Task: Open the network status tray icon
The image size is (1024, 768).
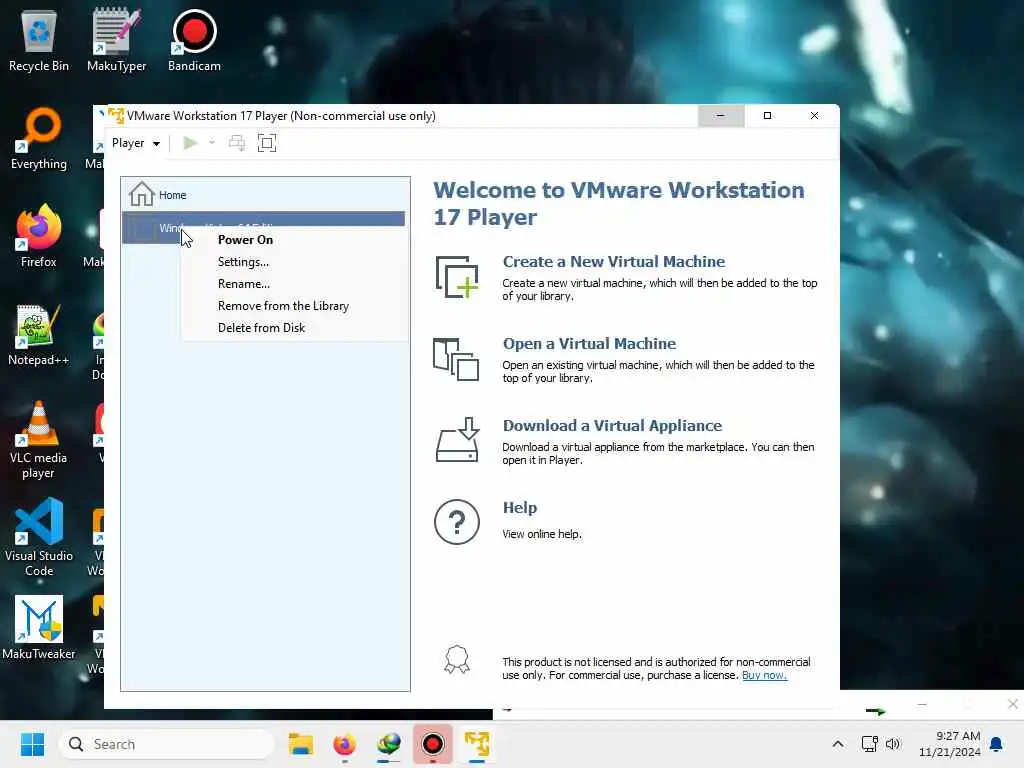Action: [x=869, y=744]
